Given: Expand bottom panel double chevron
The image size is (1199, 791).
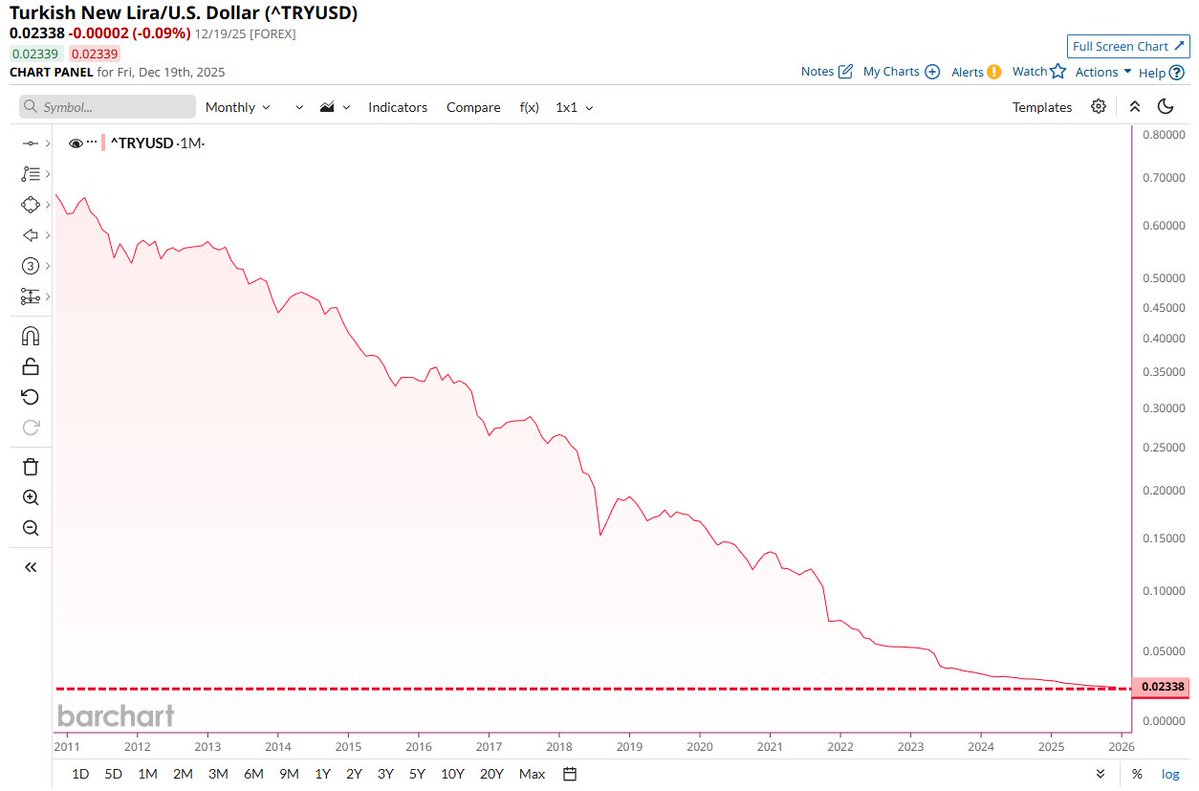Looking at the screenshot, I should (1100, 774).
